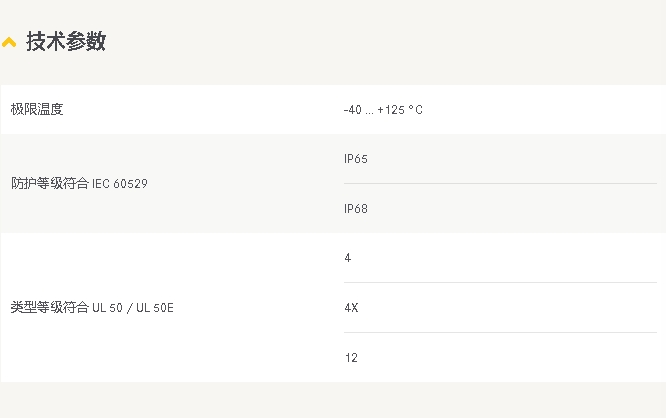666x418 pixels.
Task: Click the IEC 60529 text in label
Action: click(x=120, y=184)
